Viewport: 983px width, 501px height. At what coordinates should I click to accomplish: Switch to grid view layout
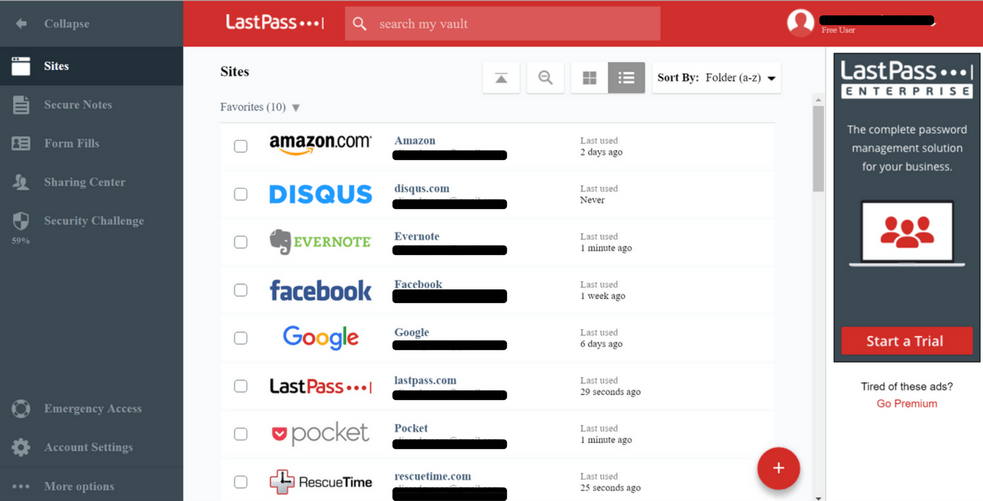[x=589, y=78]
